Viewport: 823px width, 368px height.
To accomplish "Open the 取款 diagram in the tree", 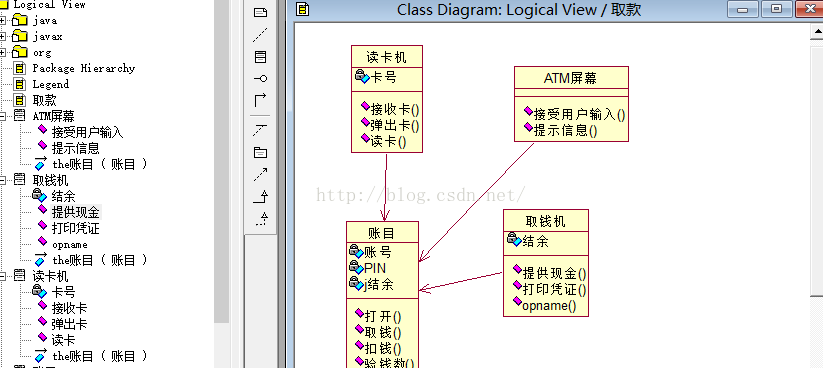I will coord(44,100).
